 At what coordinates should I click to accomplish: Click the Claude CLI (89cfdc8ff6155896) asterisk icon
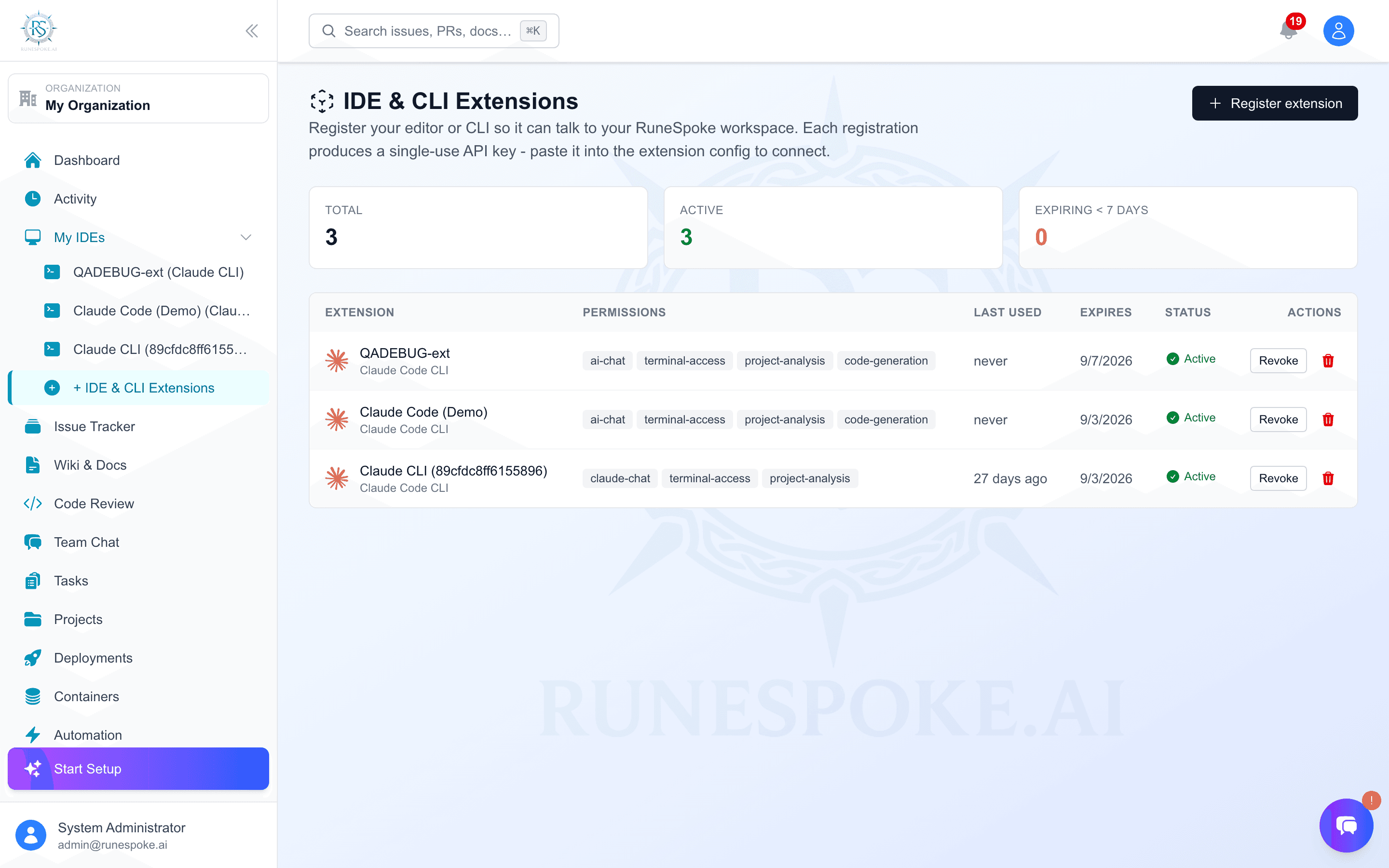(x=337, y=478)
